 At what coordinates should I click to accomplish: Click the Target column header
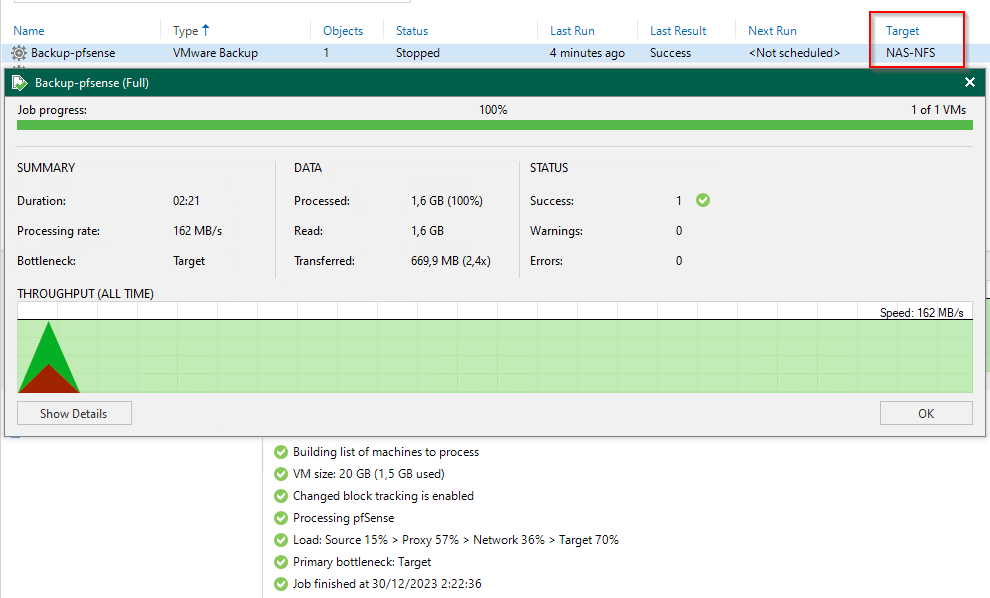(x=902, y=31)
